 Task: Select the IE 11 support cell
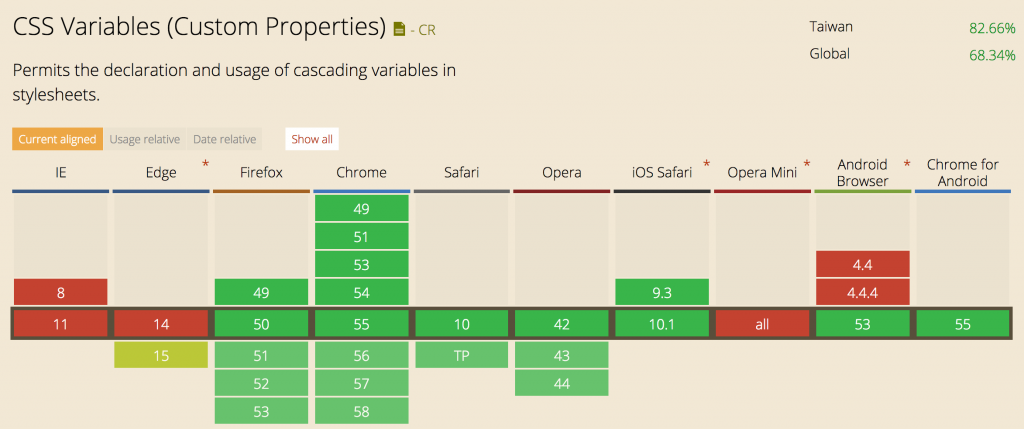coord(60,324)
